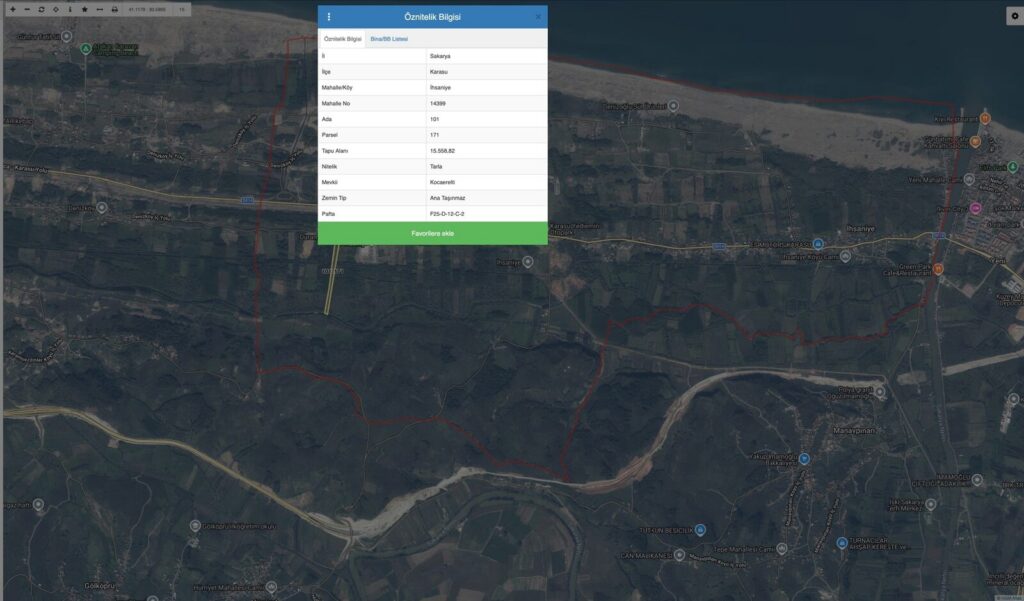Screen dimensions: 1024x601
Task: Click the Green Park Cafe & Restaurant pin
Action: (x=938, y=268)
